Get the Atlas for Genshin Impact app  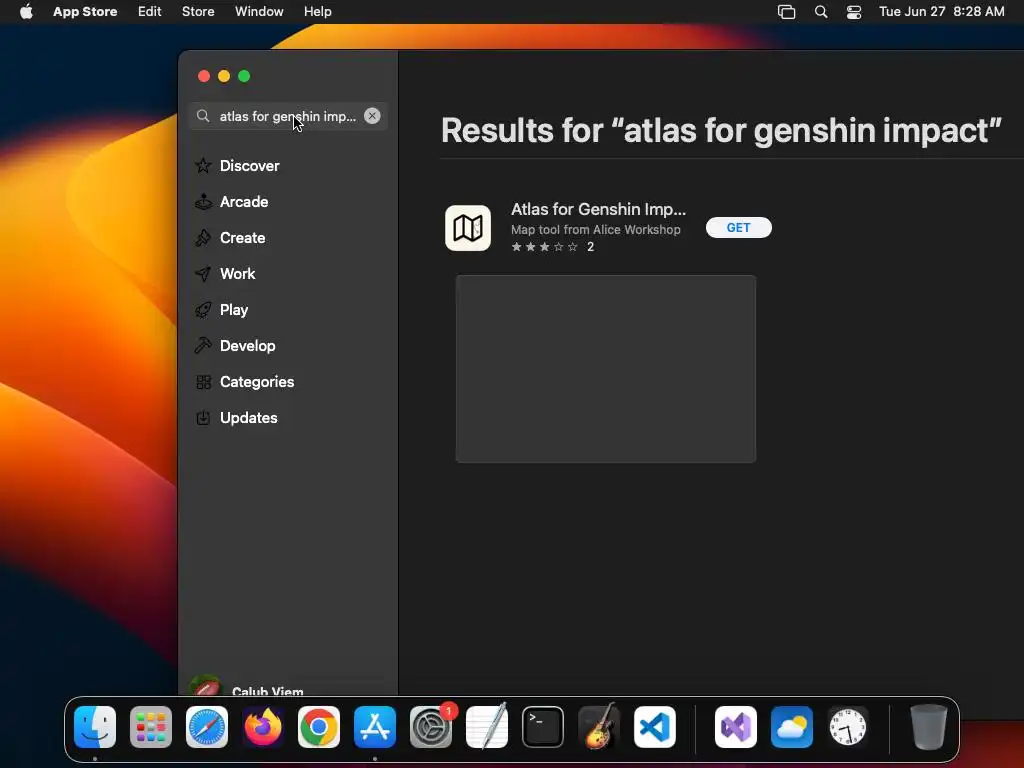(x=739, y=228)
